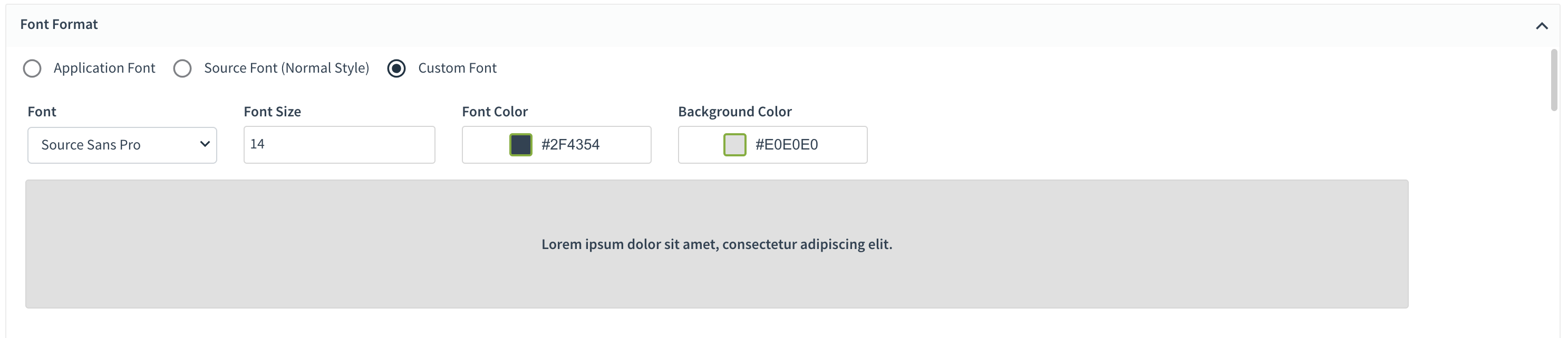Open the gray Background Color swatch
This screenshot has width=1568, height=338.
tap(734, 145)
